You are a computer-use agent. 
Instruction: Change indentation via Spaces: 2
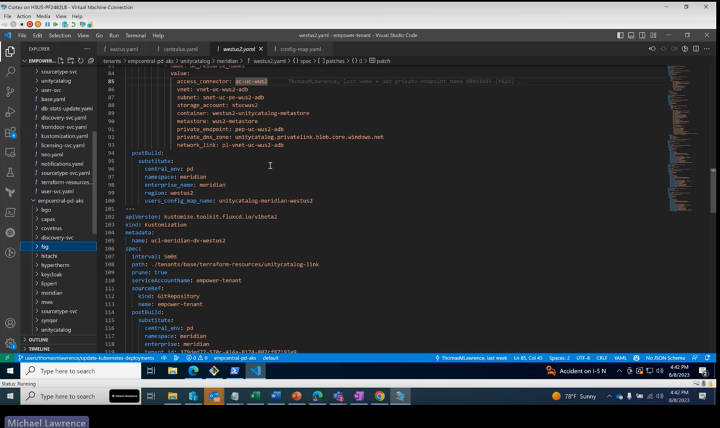click(x=559, y=358)
